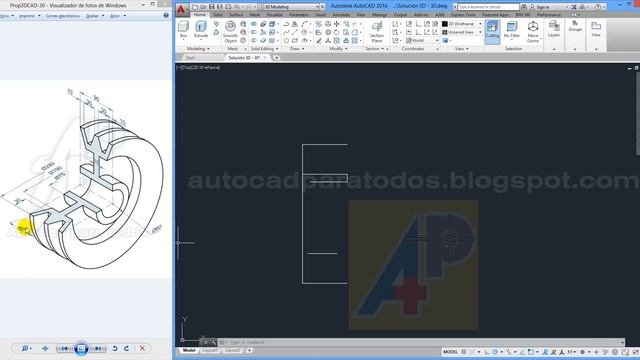Click the help question mark in photo viewer

pos(166,16)
